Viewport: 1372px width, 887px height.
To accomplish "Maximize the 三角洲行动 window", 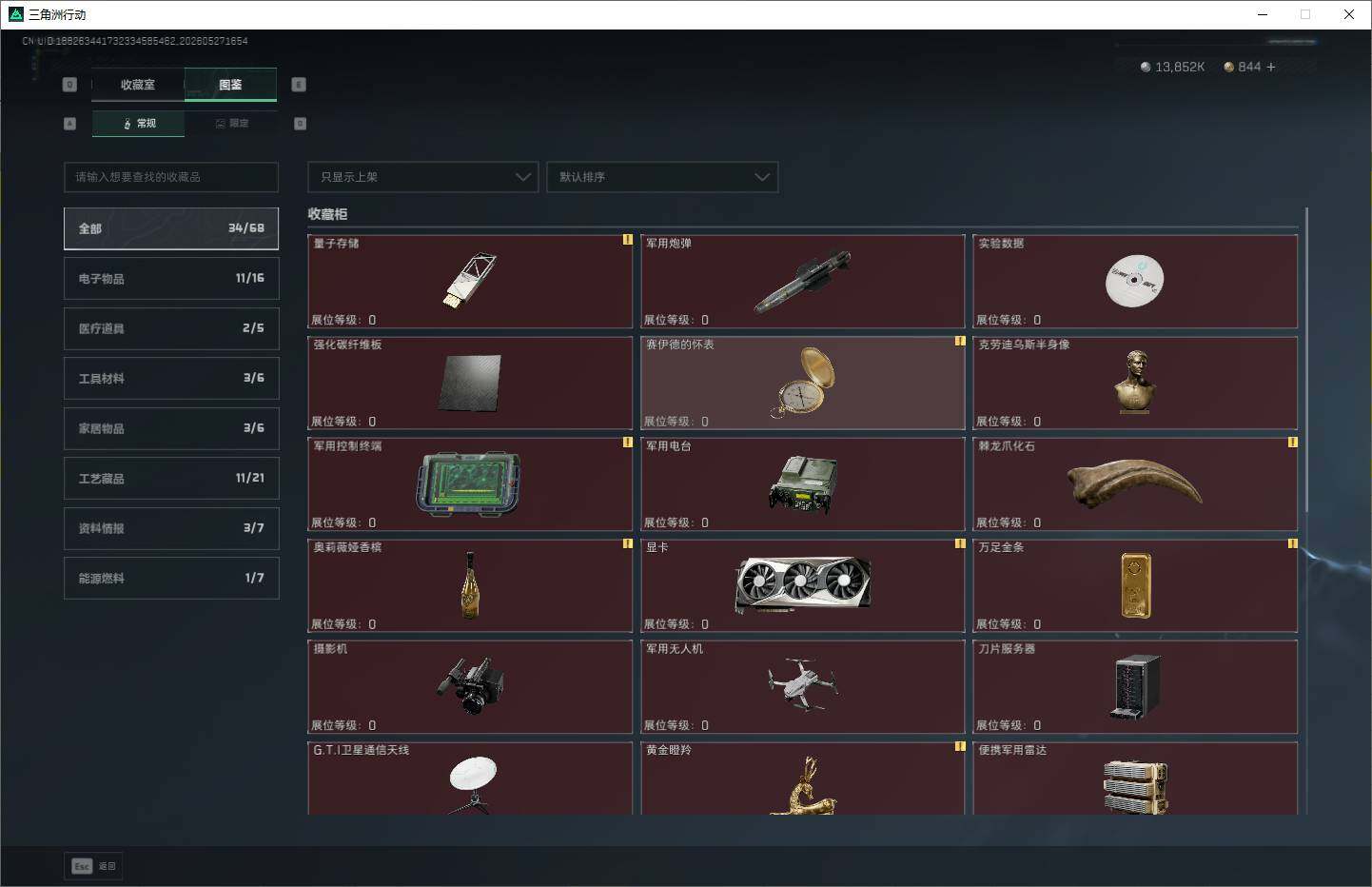I will click(x=1305, y=14).
